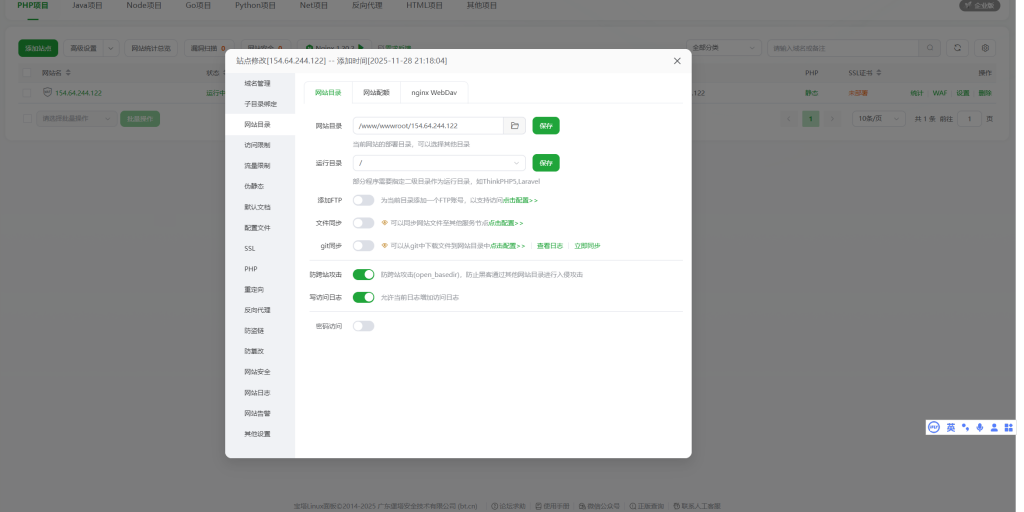This screenshot has height=512, width=1024.
Task: Close the 站点修改 dialog with X
Action: (x=677, y=61)
